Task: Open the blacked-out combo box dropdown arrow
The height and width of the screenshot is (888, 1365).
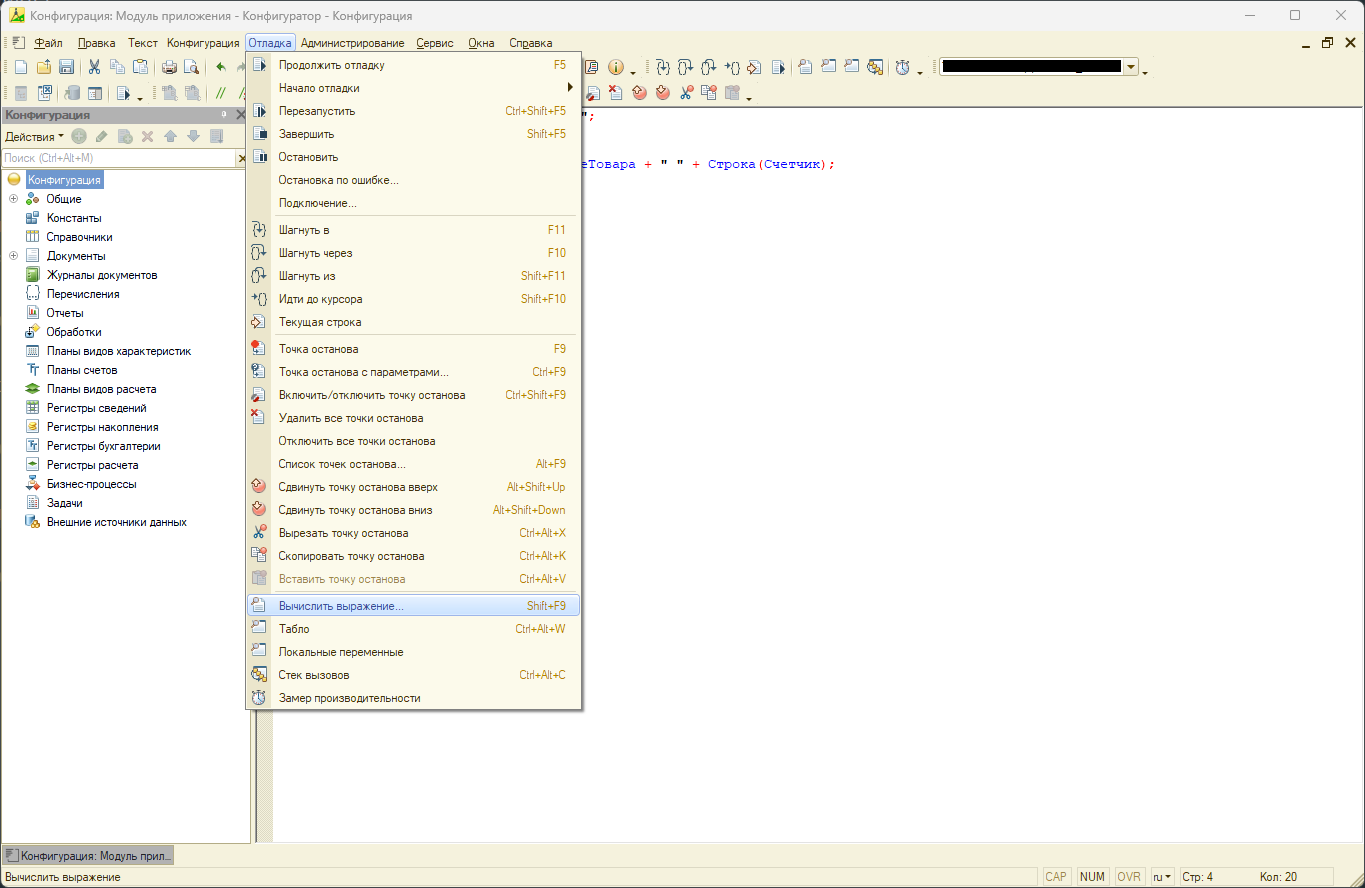Action: pyautogui.click(x=1130, y=67)
